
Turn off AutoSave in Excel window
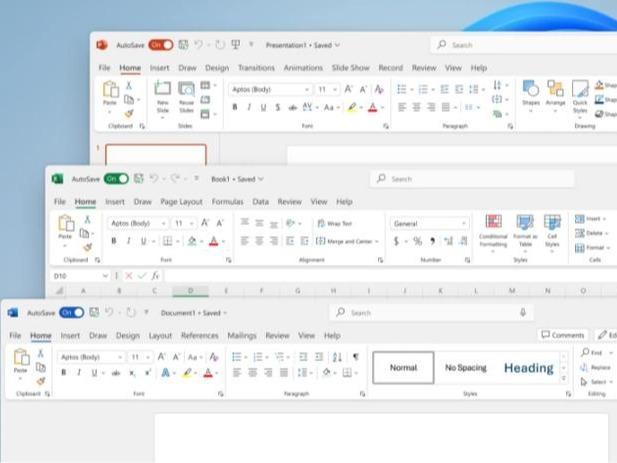(x=116, y=178)
